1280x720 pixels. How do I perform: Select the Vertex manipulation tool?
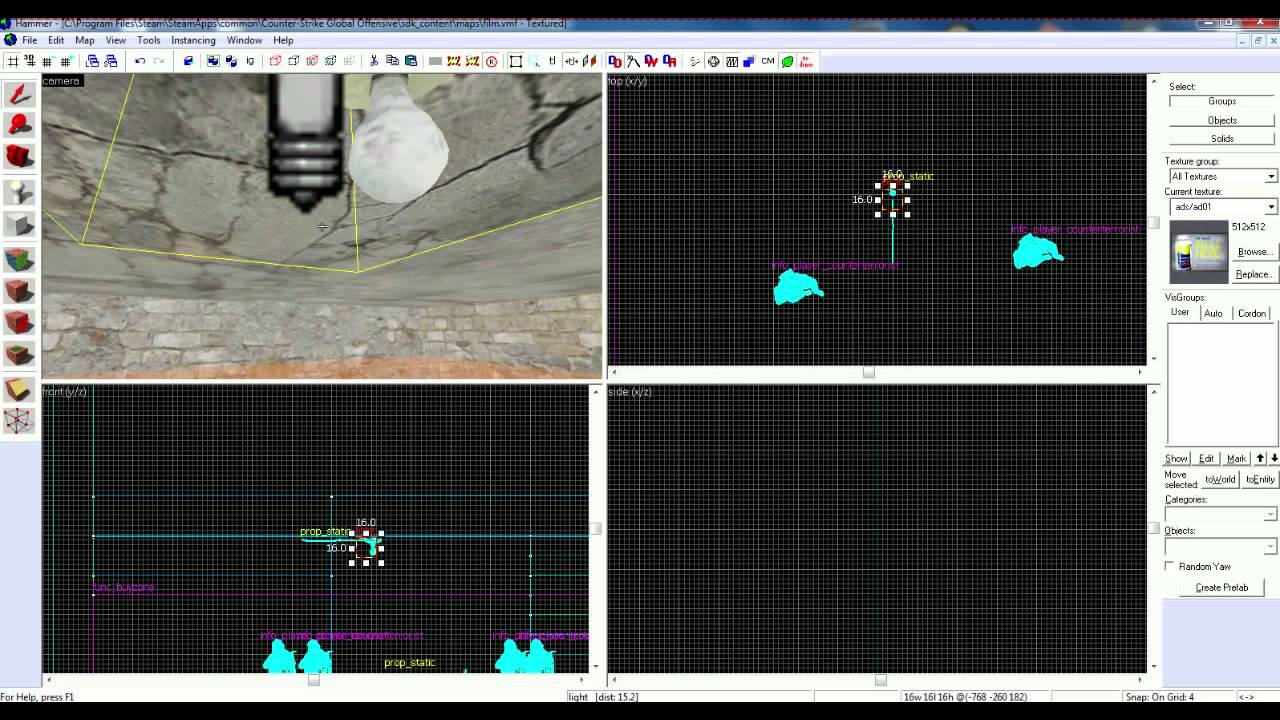(18, 421)
